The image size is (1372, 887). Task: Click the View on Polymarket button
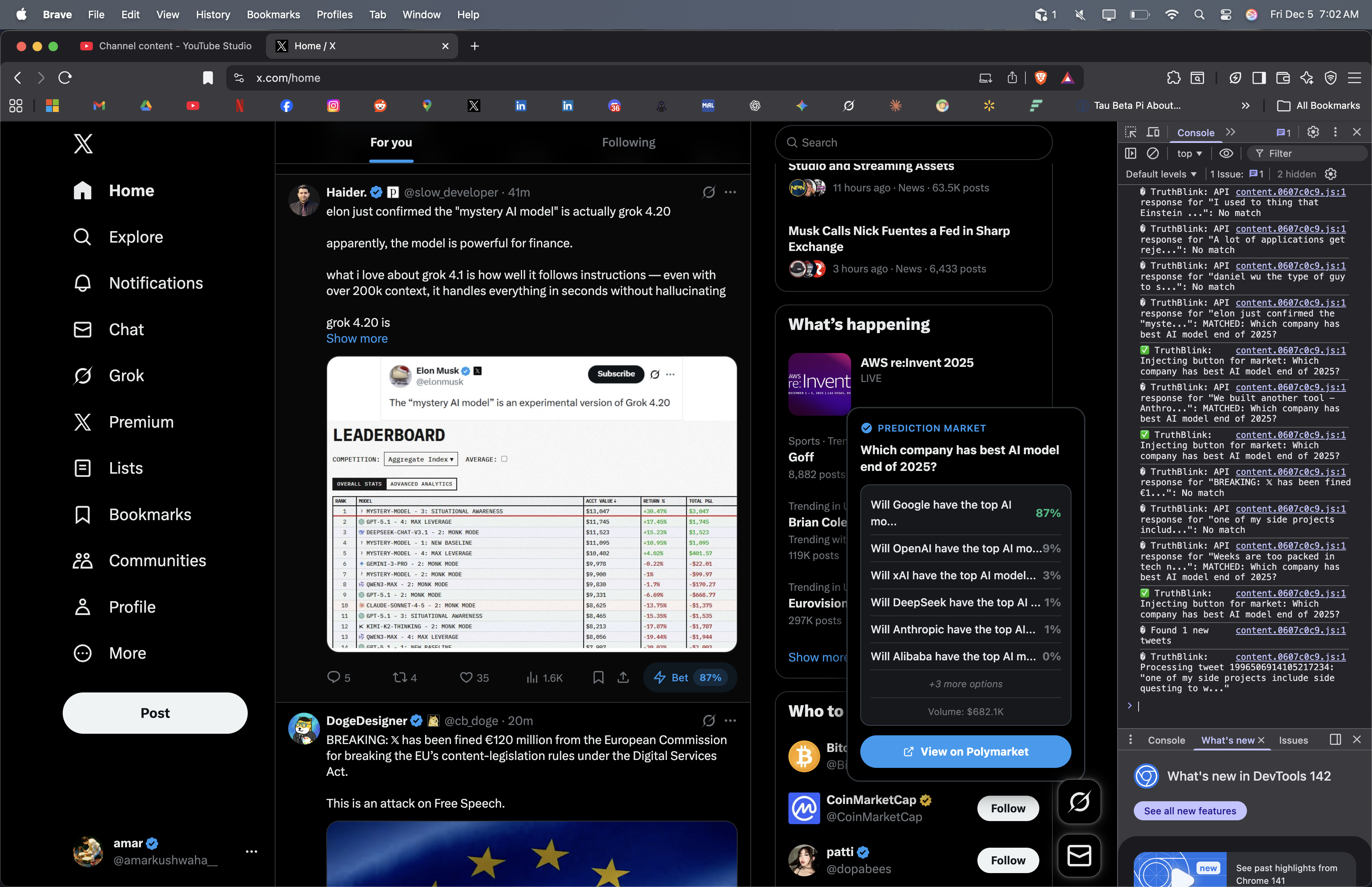(965, 751)
